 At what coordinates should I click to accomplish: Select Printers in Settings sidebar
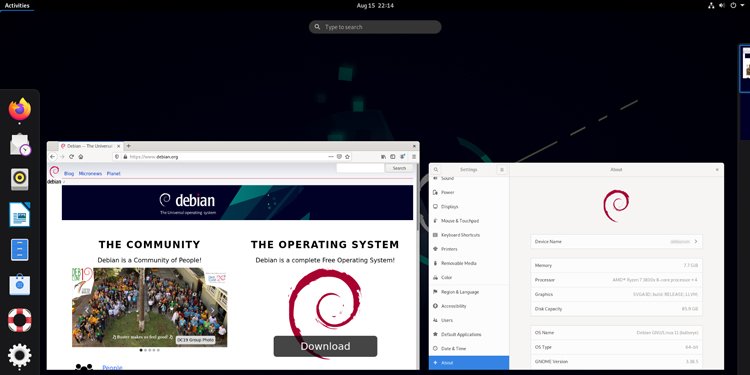point(469,249)
